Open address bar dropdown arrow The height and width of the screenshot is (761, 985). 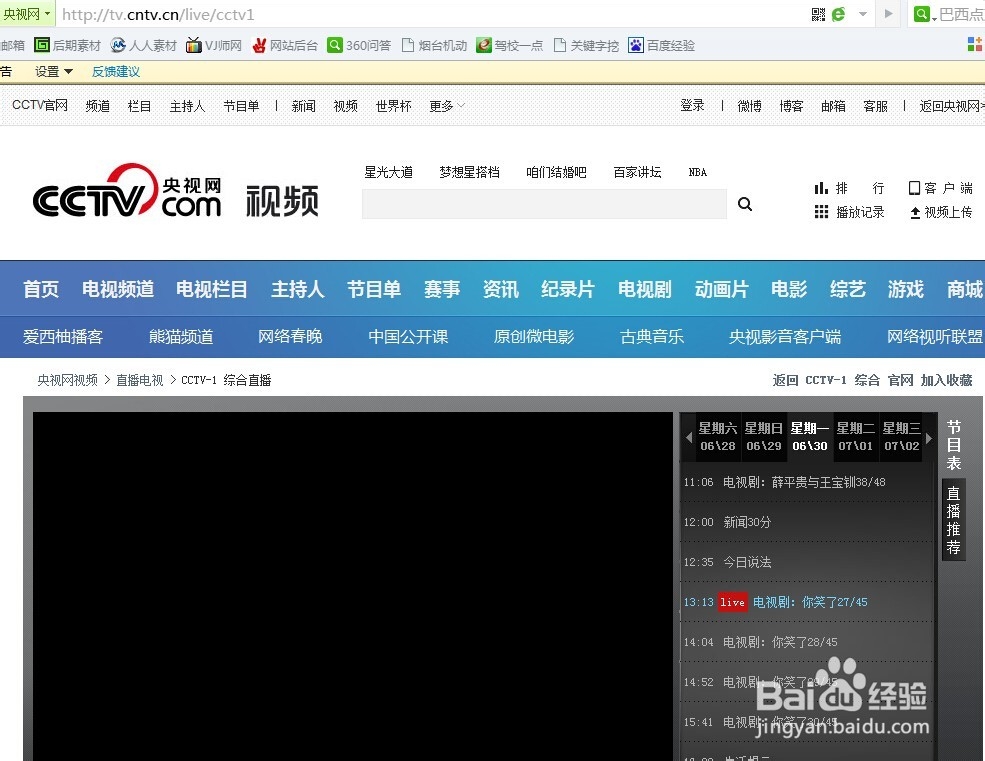coord(863,14)
